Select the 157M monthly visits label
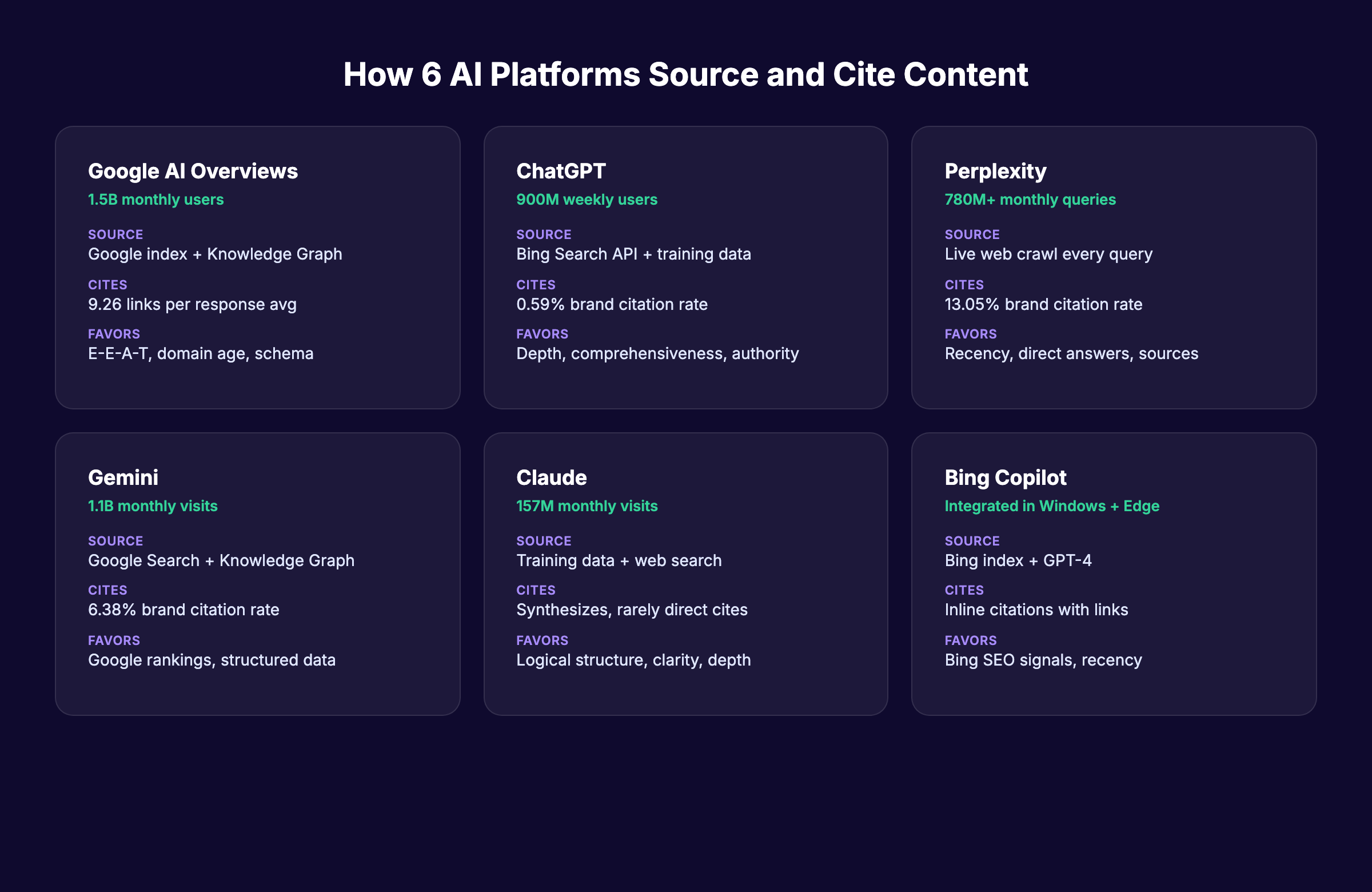This screenshot has width=1372, height=892. tap(587, 505)
